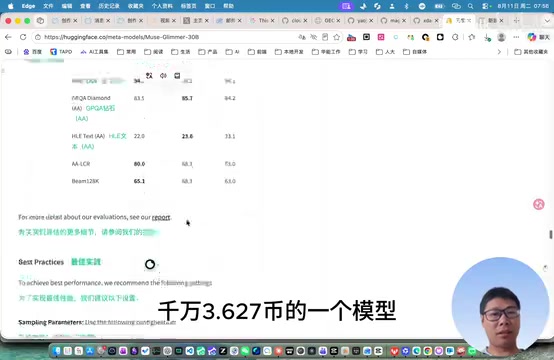Close the This tab
Image resolution: width=554 pixels, height=360 pixels.
pyautogui.click(x=272, y=20)
